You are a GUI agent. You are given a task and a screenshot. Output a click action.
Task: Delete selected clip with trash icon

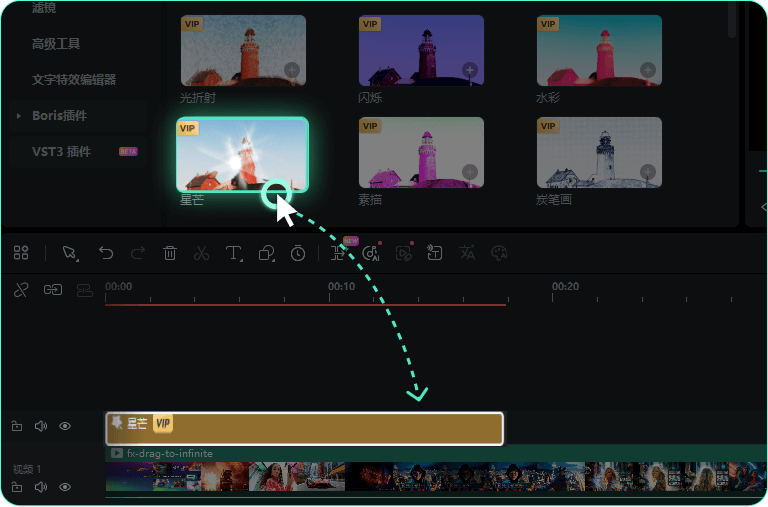click(x=170, y=253)
